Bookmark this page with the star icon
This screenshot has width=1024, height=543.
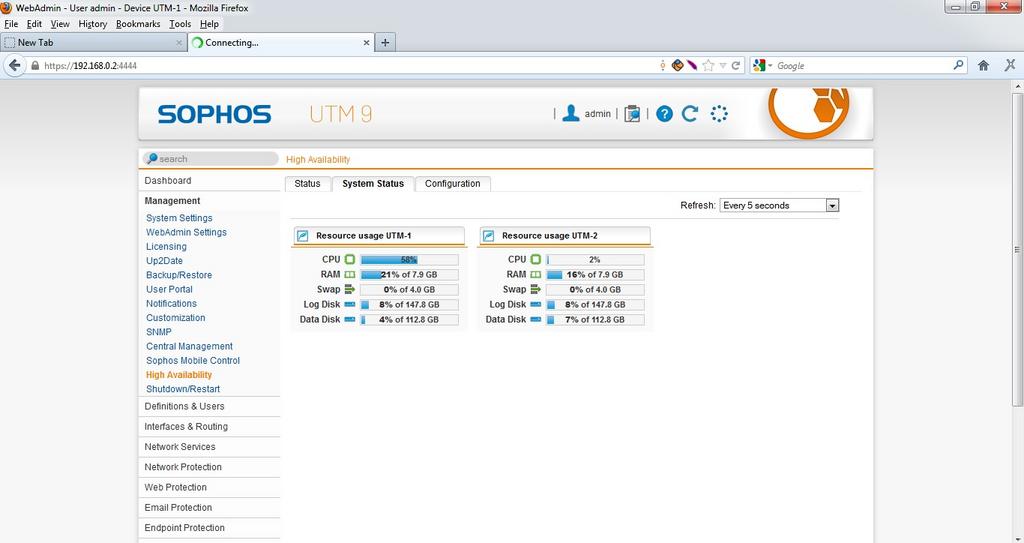(708, 65)
